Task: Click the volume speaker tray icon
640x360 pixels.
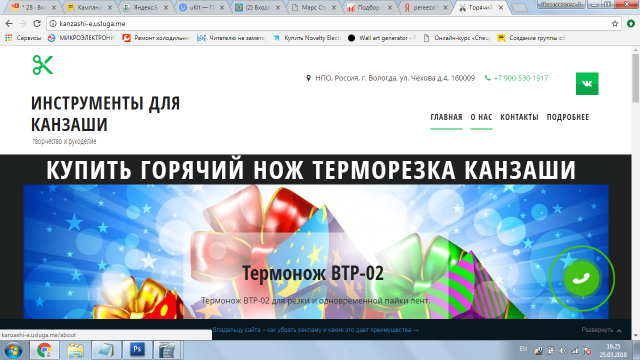Action: pos(563,350)
